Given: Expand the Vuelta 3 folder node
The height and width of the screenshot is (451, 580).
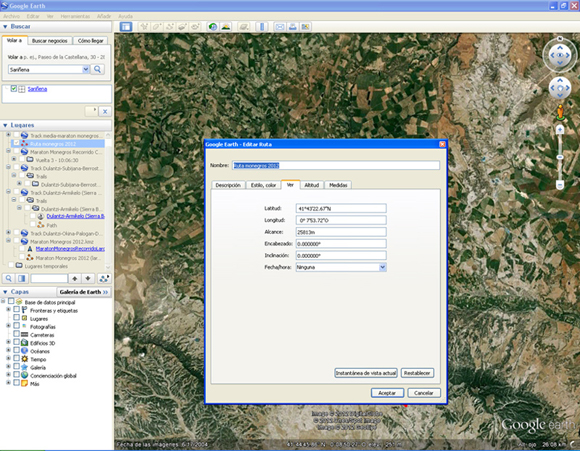Looking at the screenshot, I should [x=14, y=159].
